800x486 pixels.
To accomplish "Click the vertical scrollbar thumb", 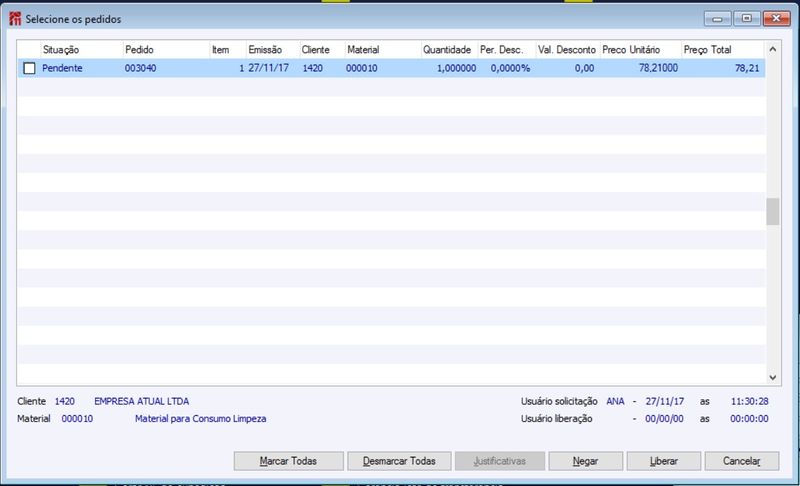I will 772,211.
